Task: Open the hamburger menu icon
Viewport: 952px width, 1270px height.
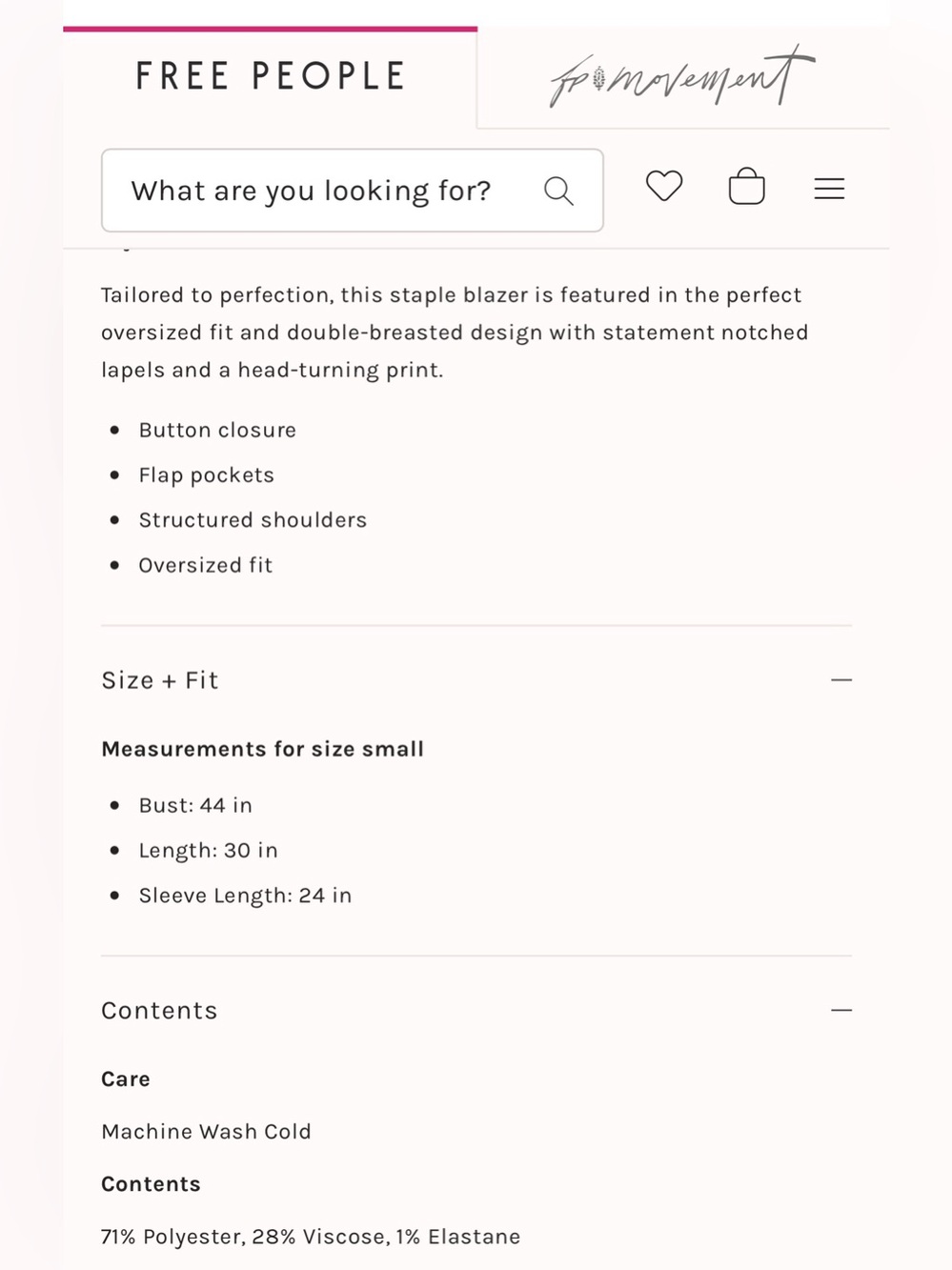Action: pyautogui.click(x=829, y=189)
